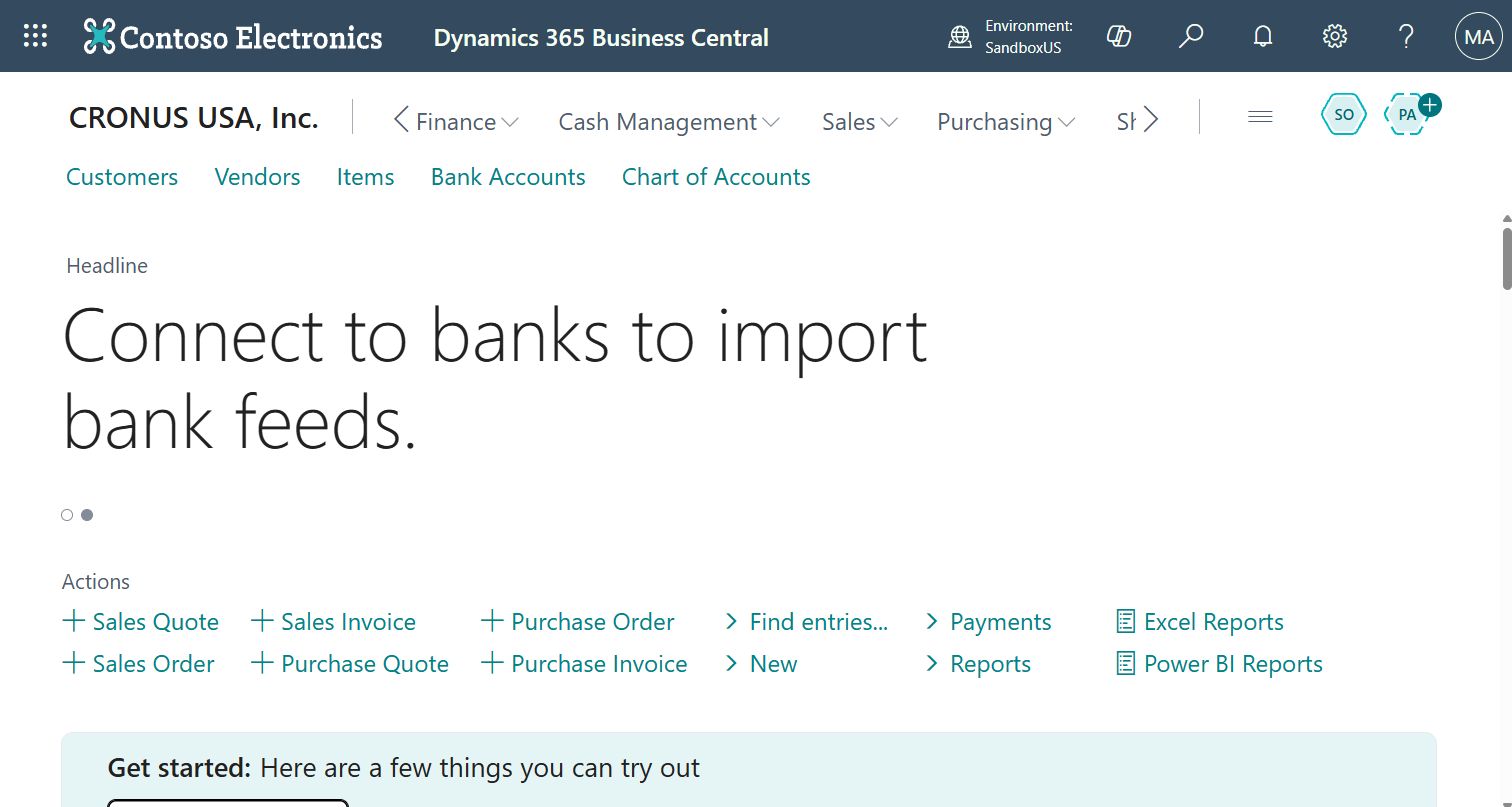Open the Items list
Viewport: 1512px width, 807px height.
[365, 177]
